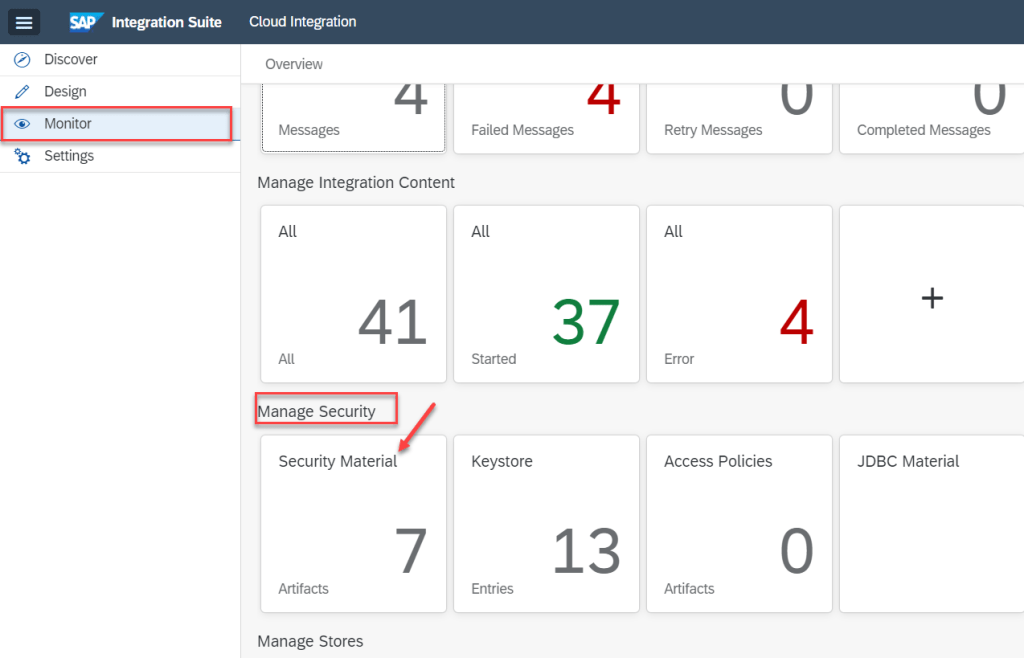Viewport: 1024px width, 658px height.
Task: Open the Security Material tile
Action: click(353, 523)
